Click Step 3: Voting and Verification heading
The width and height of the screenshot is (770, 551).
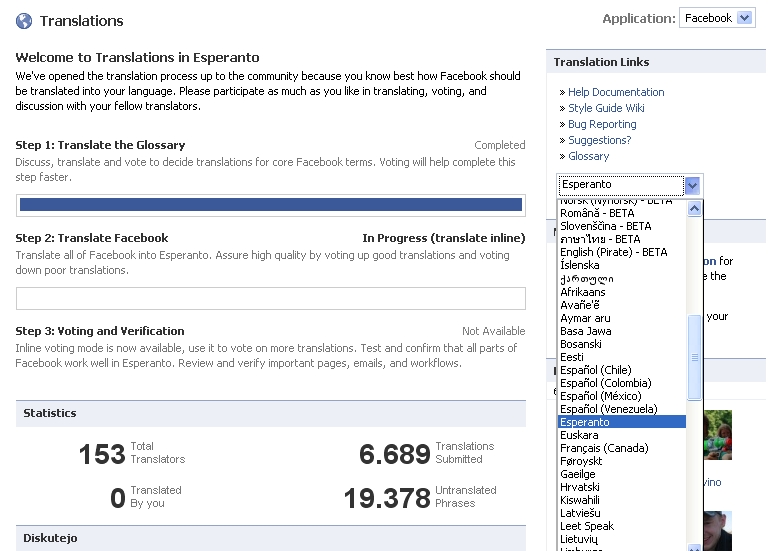tap(100, 331)
